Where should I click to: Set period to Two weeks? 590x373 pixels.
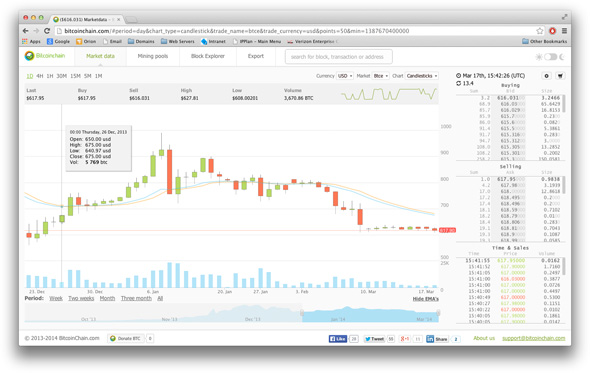coord(81,298)
